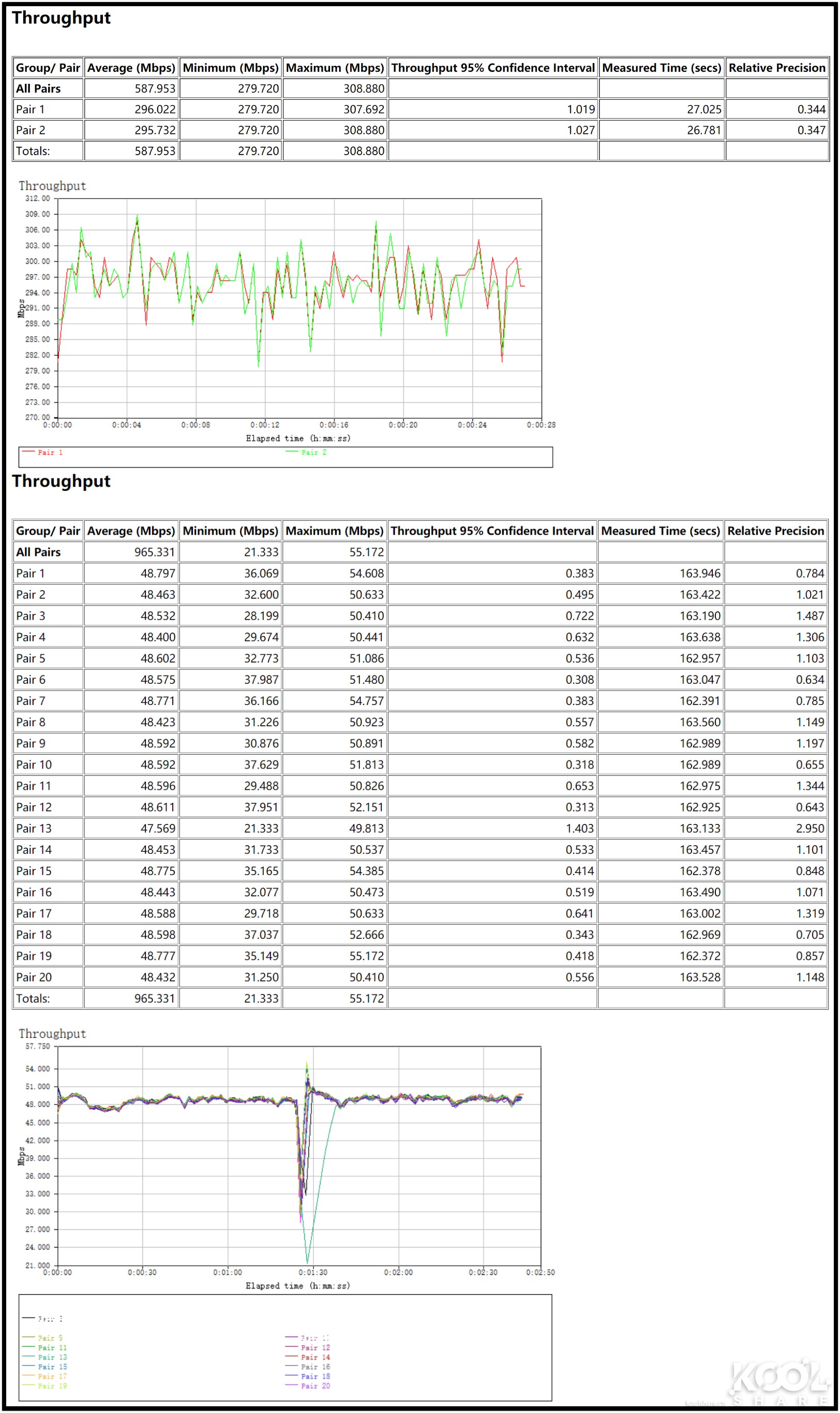Select Pair 2 average value 295.732
Image resolution: width=840 pixels, height=1413 pixels.
coord(155,130)
